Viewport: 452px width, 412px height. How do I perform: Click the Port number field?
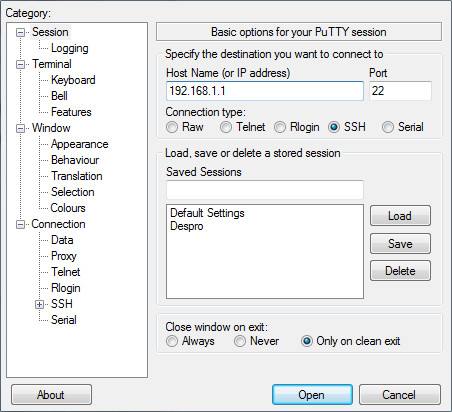400,91
